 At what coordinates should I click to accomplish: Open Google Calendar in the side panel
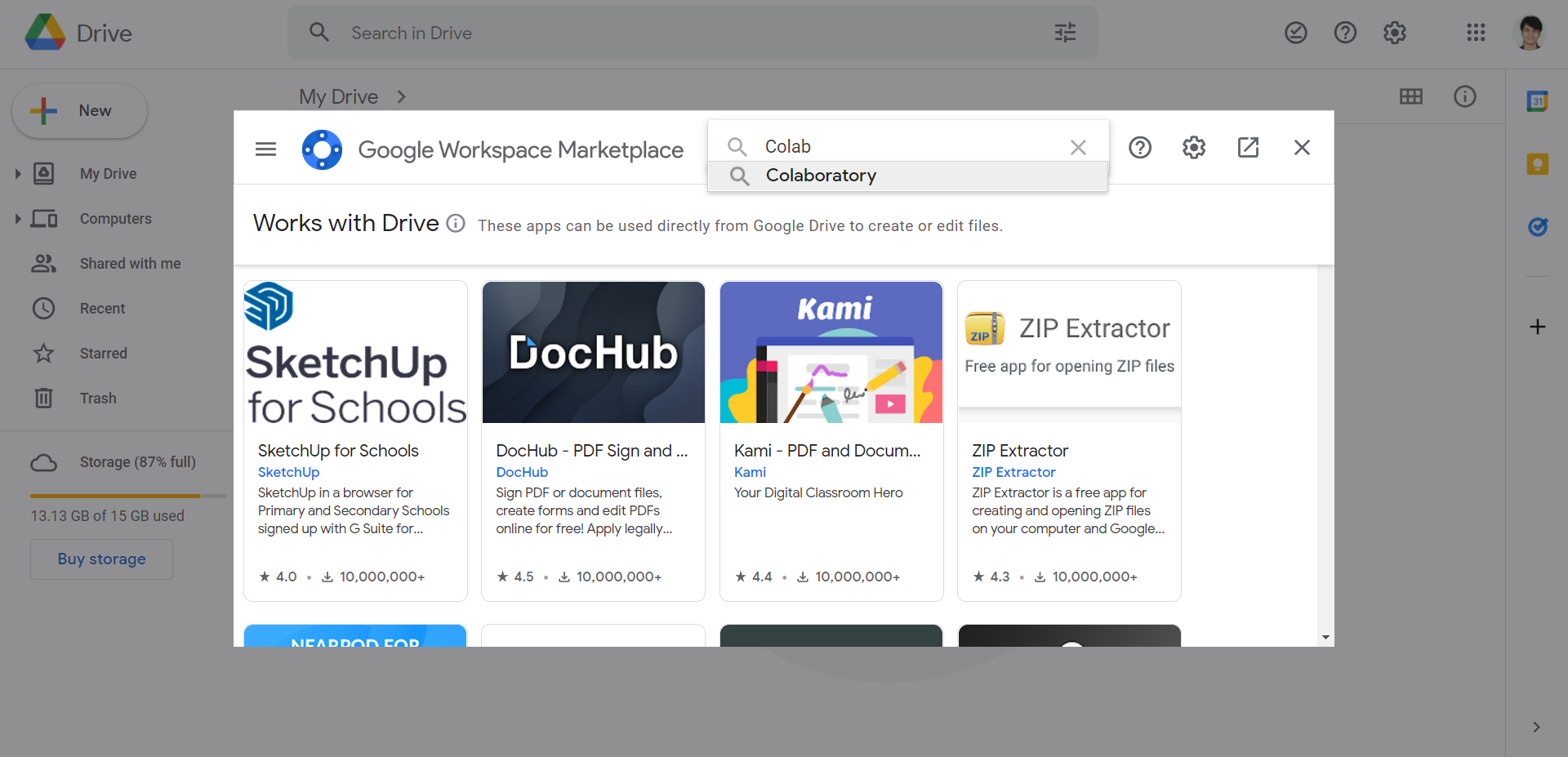(x=1539, y=101)
